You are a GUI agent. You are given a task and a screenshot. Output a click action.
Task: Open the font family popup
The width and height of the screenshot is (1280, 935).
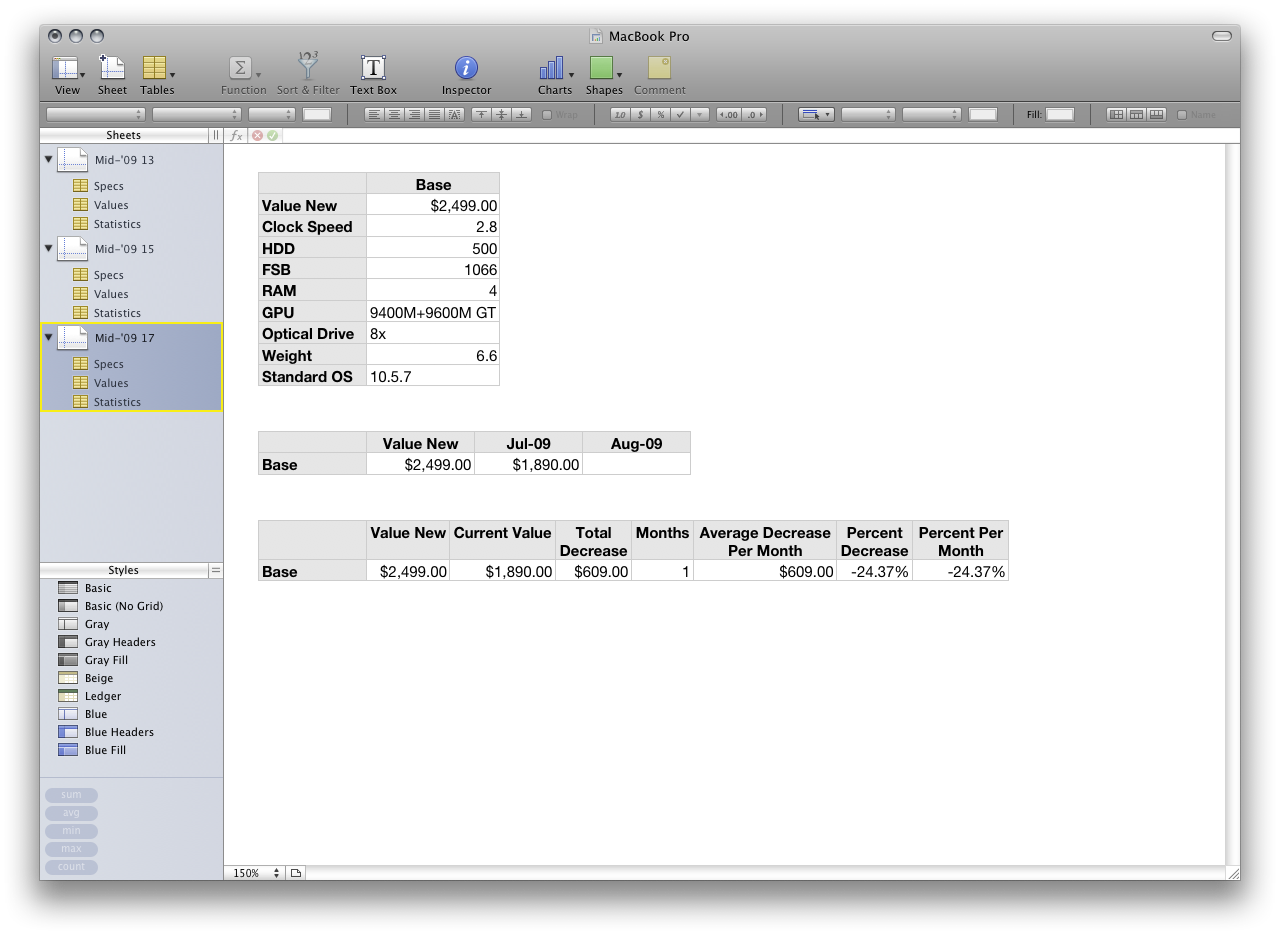(96, 115)
